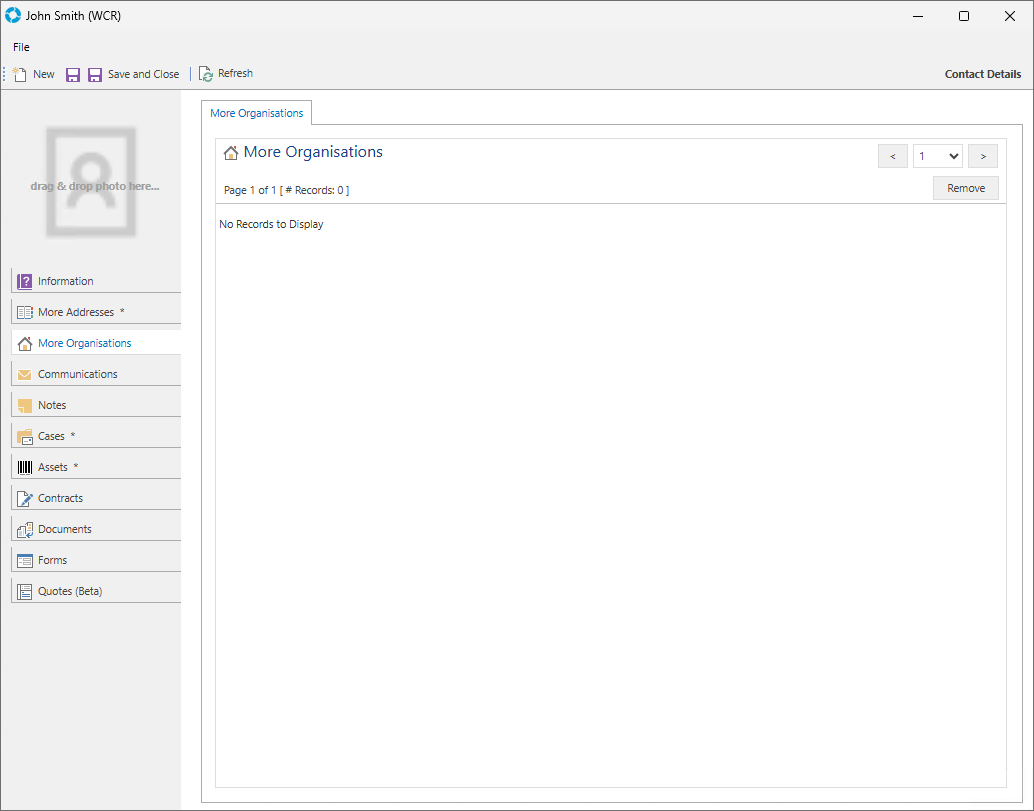Image resolution: width=1034 pixels, height=811 pixels.
Task: Click the Remove button
Action: (x=965, y=188)
